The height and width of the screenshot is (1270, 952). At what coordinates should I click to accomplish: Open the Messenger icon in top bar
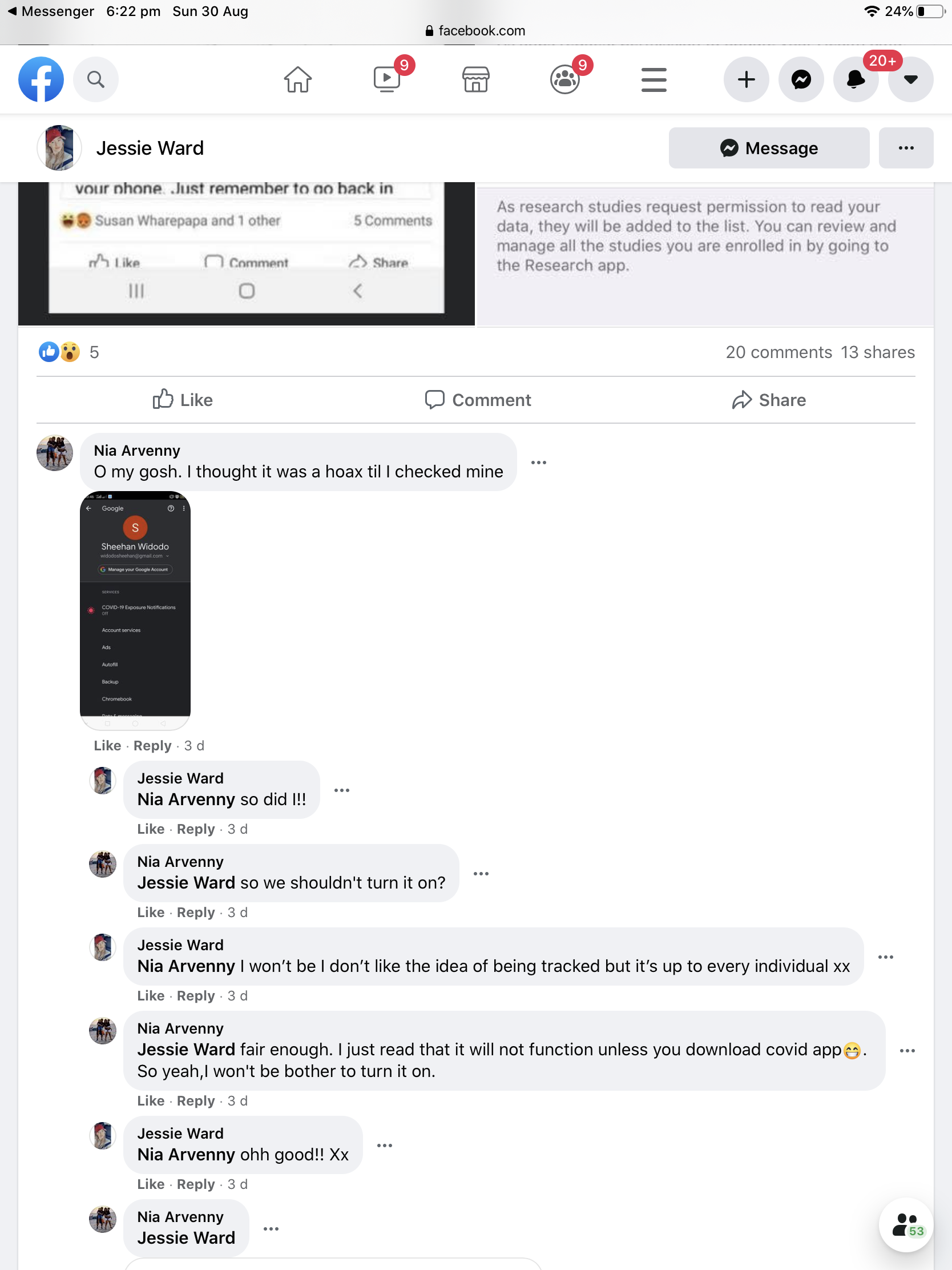click(801, 79)
